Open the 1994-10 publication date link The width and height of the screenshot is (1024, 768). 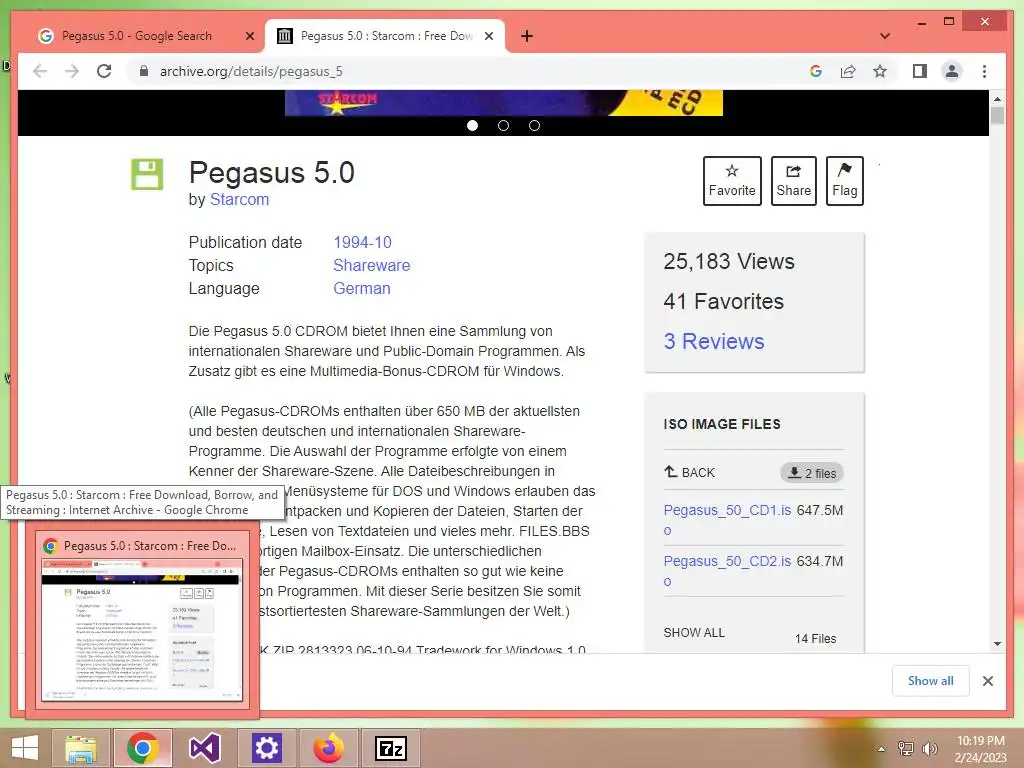[x=362, y=242]
